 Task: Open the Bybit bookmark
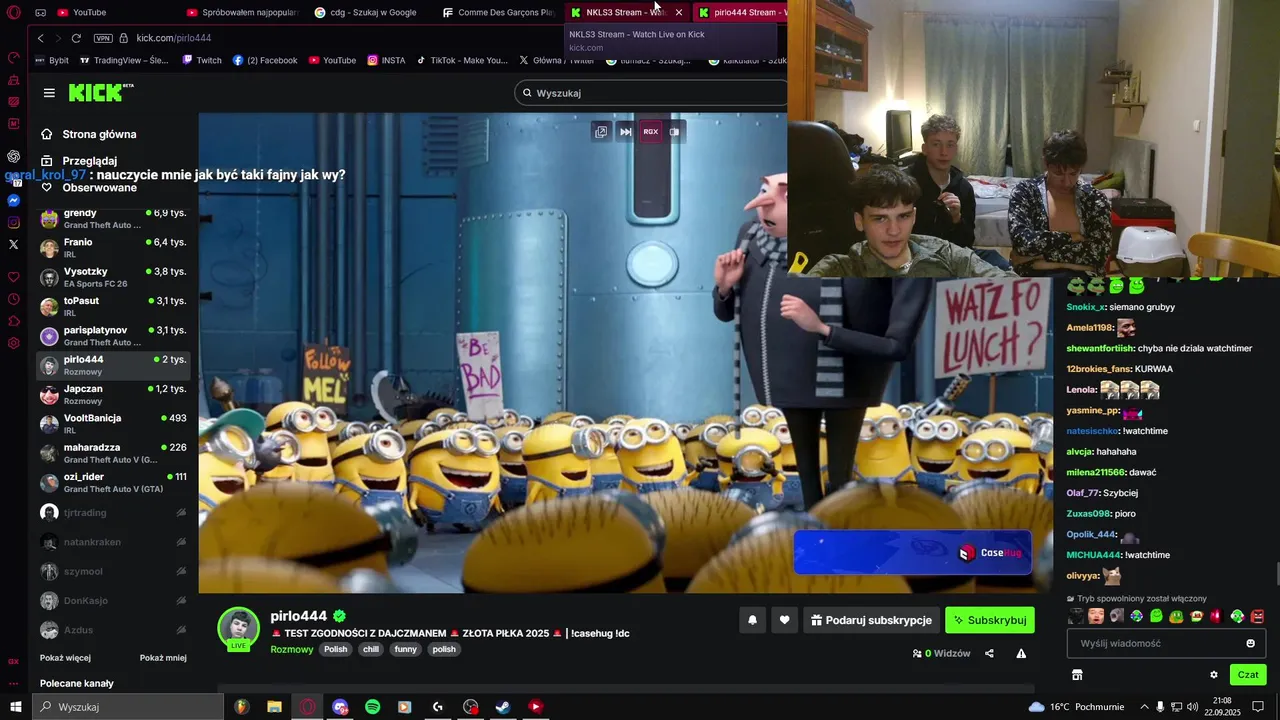point(50,60)
